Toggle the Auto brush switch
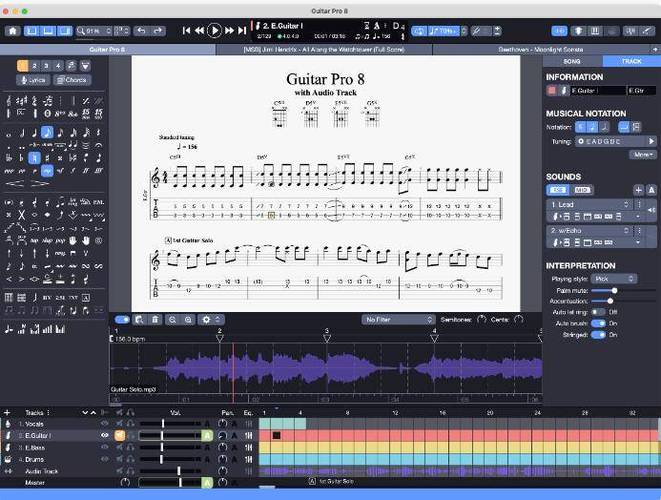The image size is (661, 500). [598, 323]
